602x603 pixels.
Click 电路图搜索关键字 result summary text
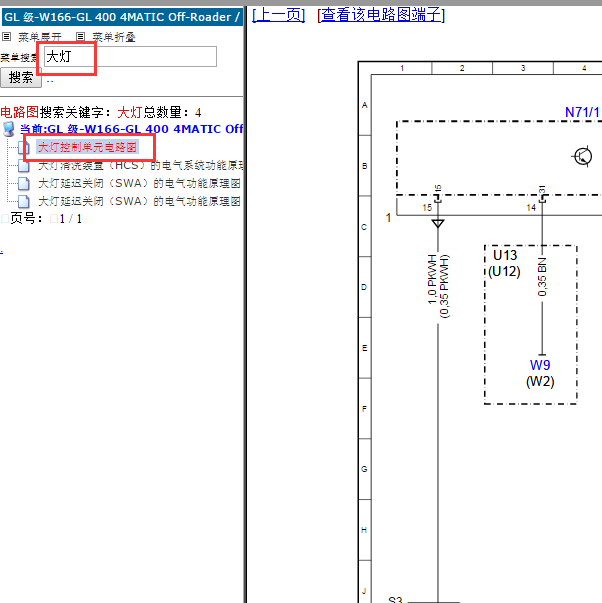click(101, 112)
